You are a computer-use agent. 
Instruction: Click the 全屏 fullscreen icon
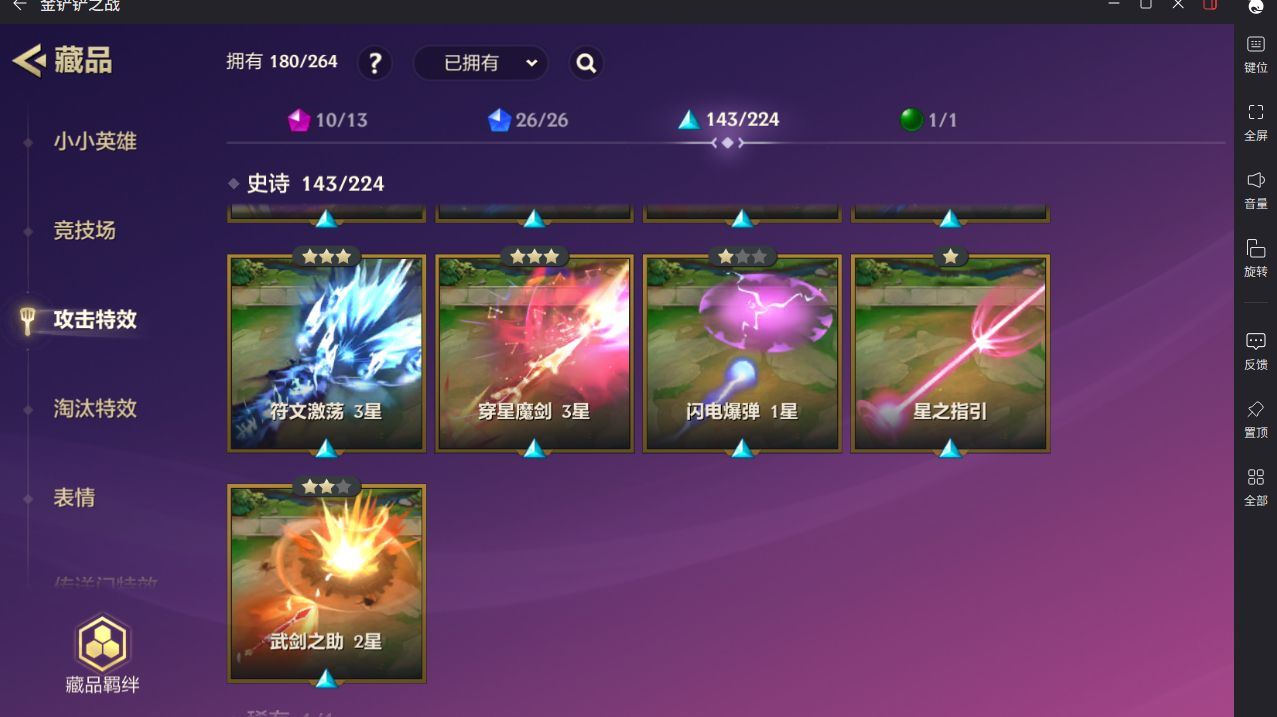(x=1256, y=112)
